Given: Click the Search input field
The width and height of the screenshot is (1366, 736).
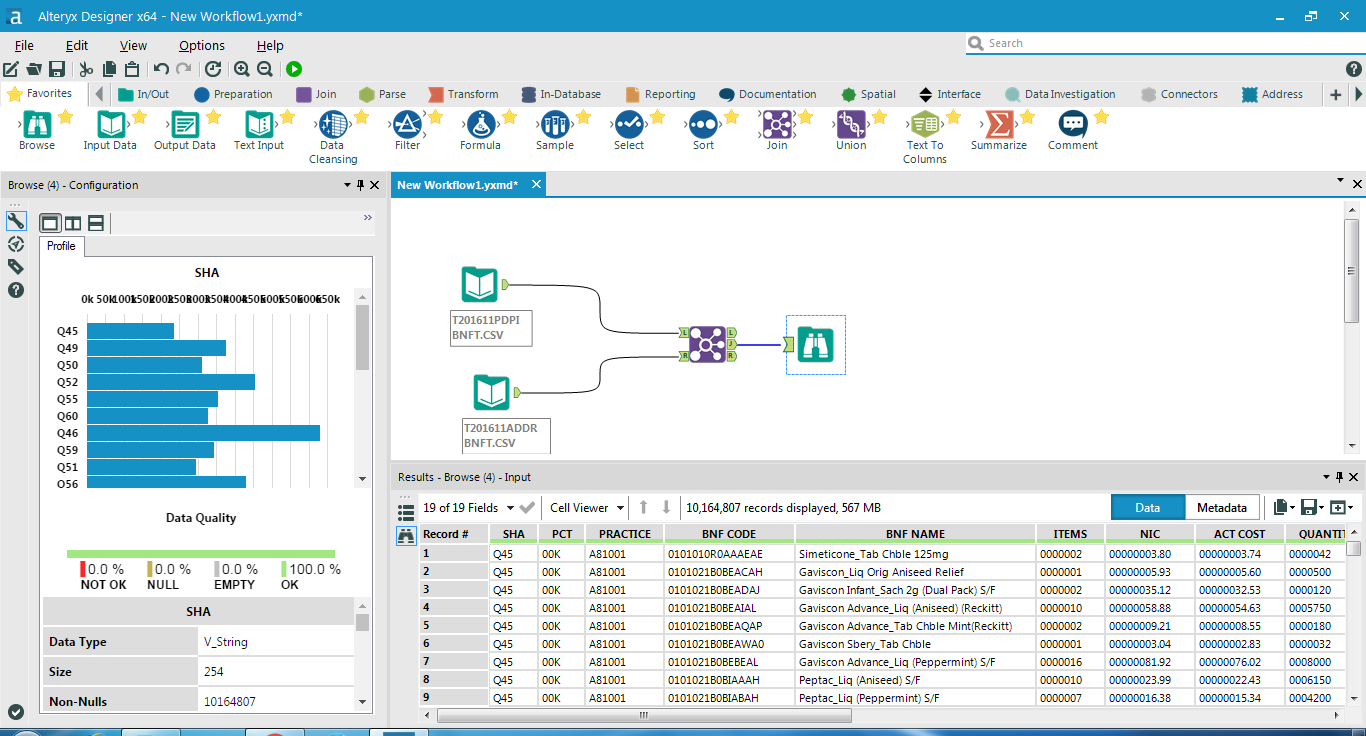Looking at the screenshot, I should (x=1150, y=43).
